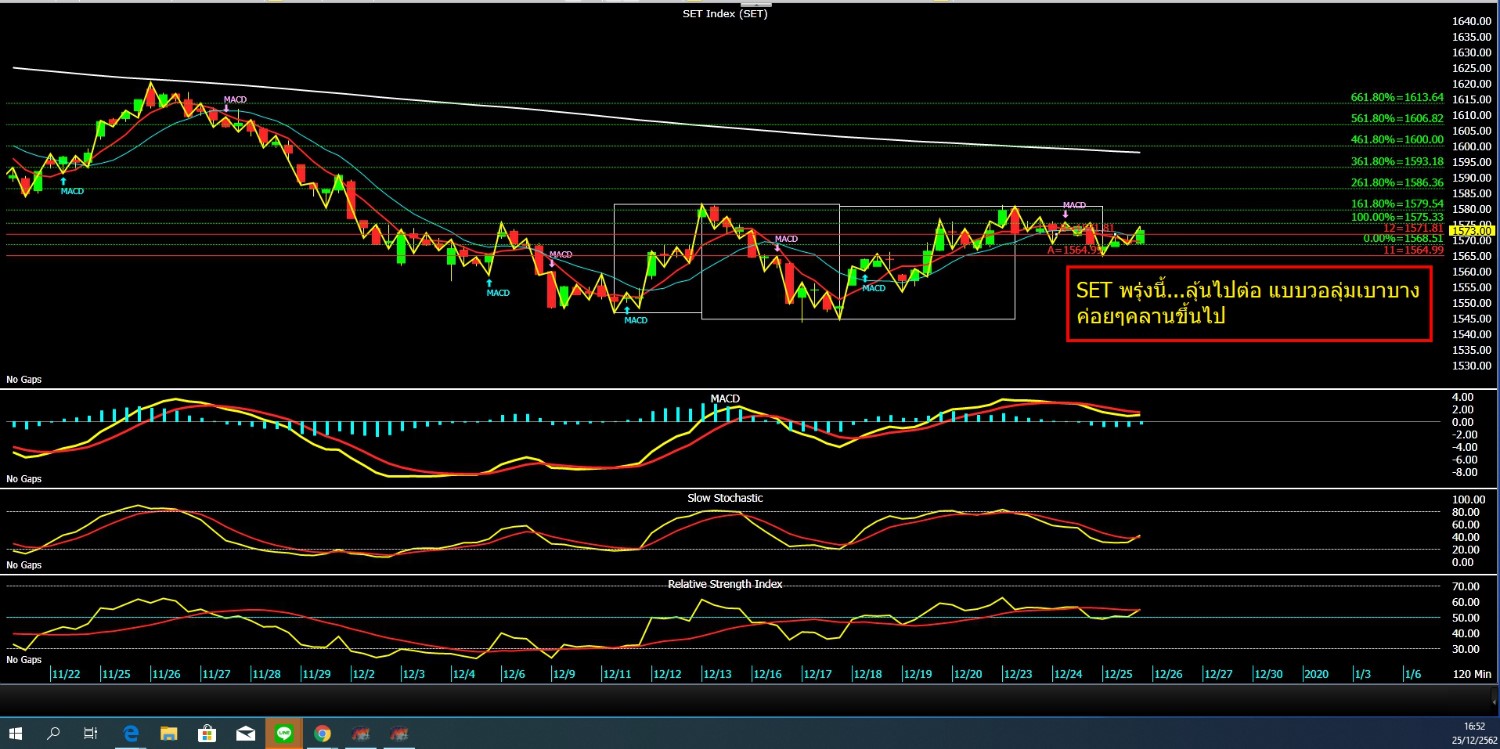Switch to Google Chrome in the taskbar
Screen dimensions: 1500x749
tap(322, 733)
